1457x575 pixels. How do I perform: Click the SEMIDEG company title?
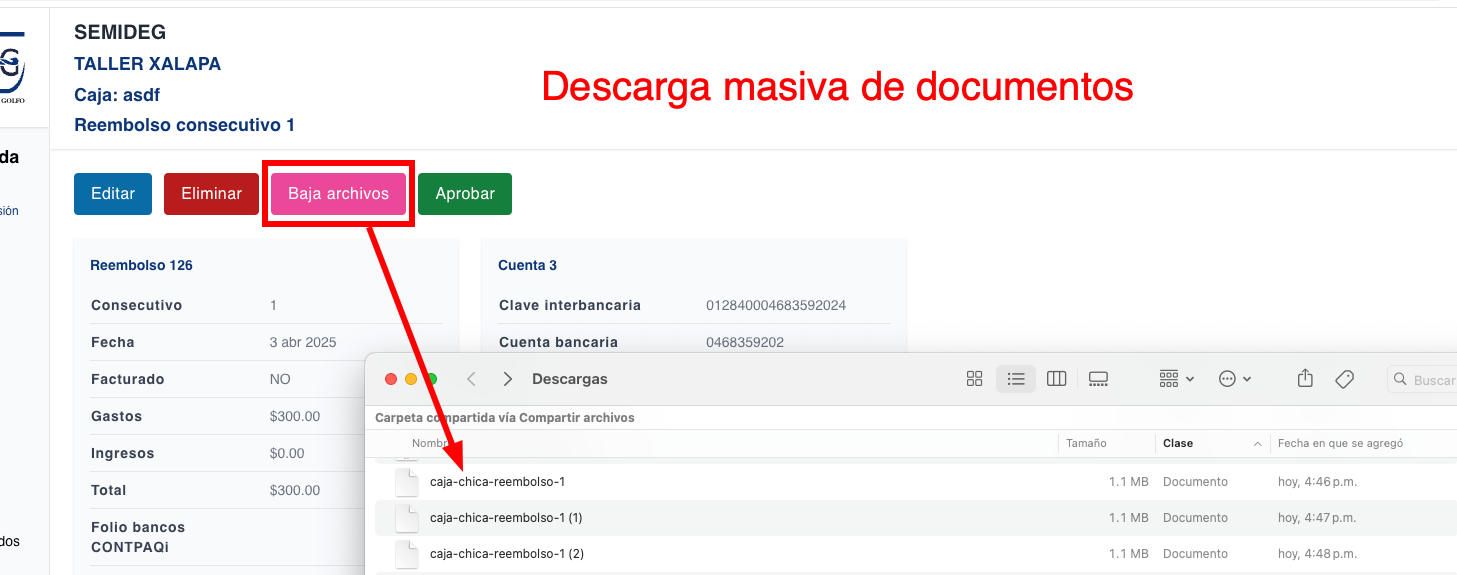tap(120, 33)
